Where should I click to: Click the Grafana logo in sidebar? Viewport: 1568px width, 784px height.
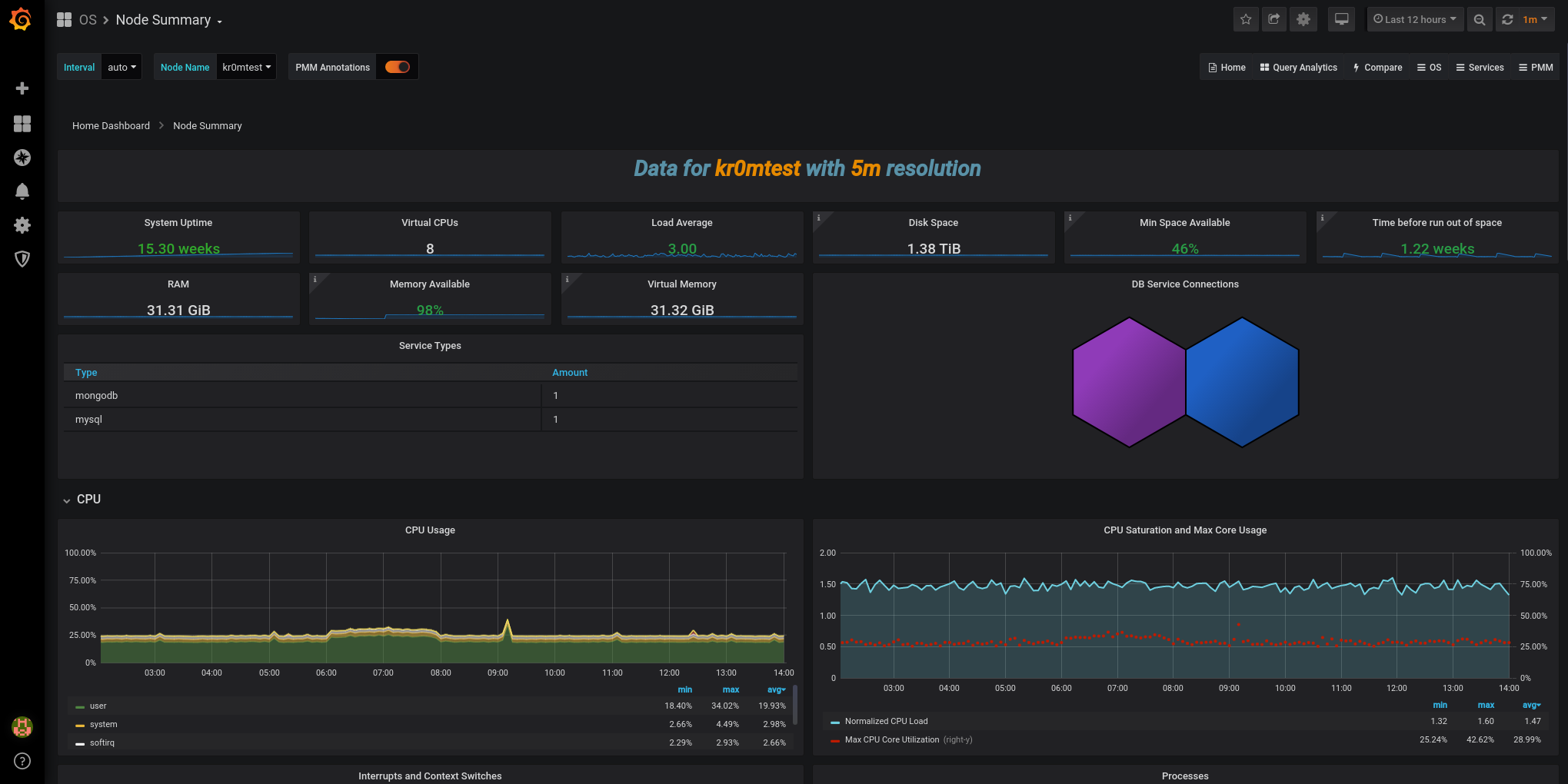click(x=22, y=20)
